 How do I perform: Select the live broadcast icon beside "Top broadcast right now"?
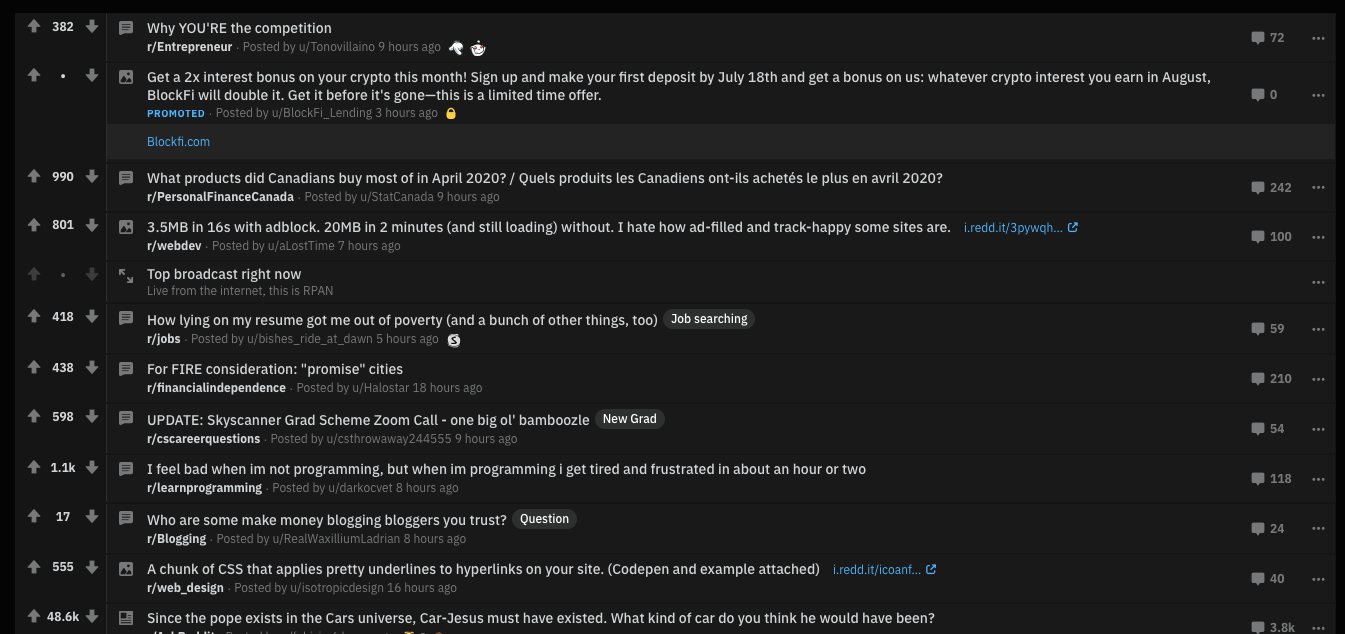pyautogui.click(x=125, y=278)
